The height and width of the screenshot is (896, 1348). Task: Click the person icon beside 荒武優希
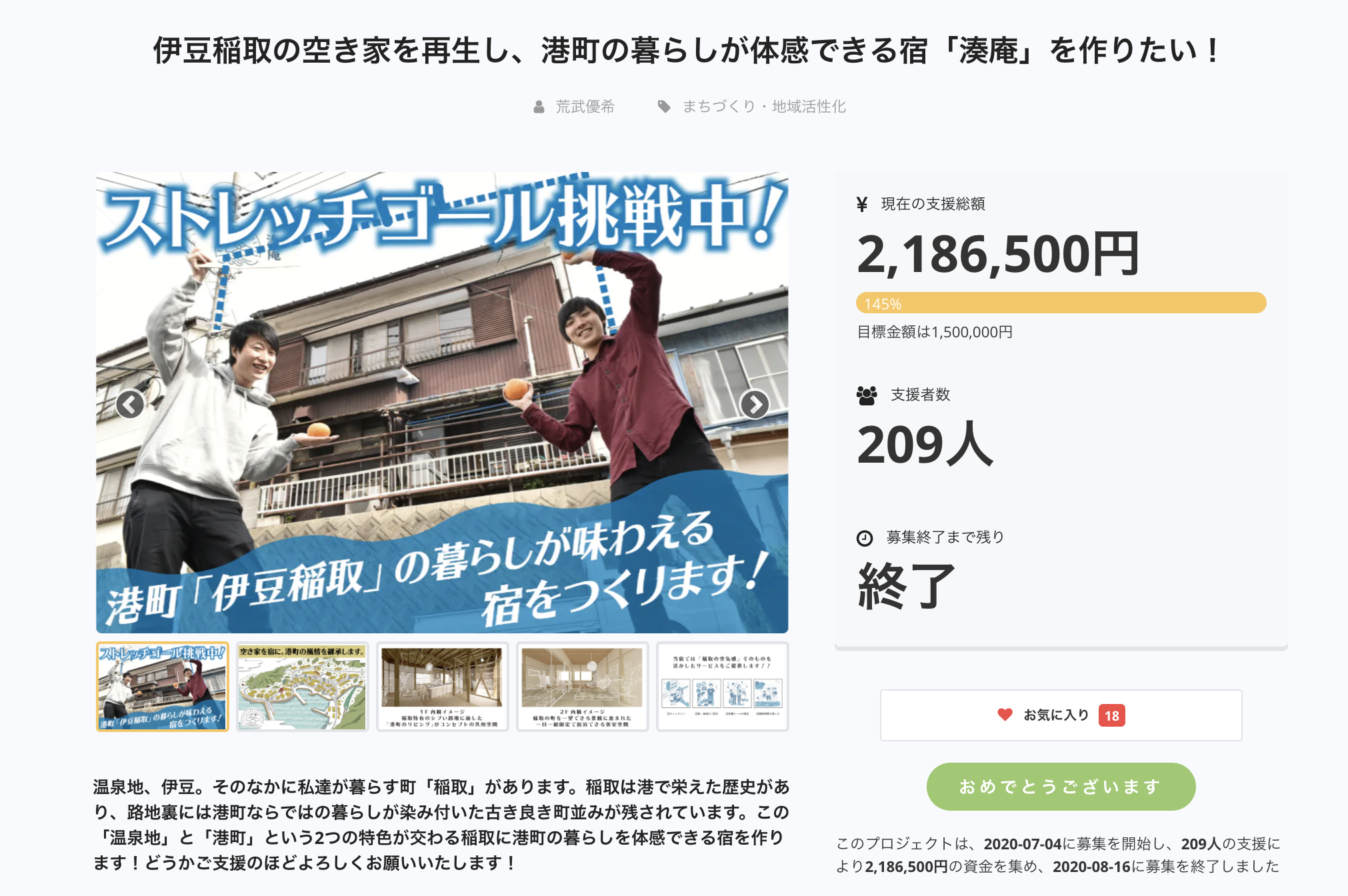click(539, 107)
